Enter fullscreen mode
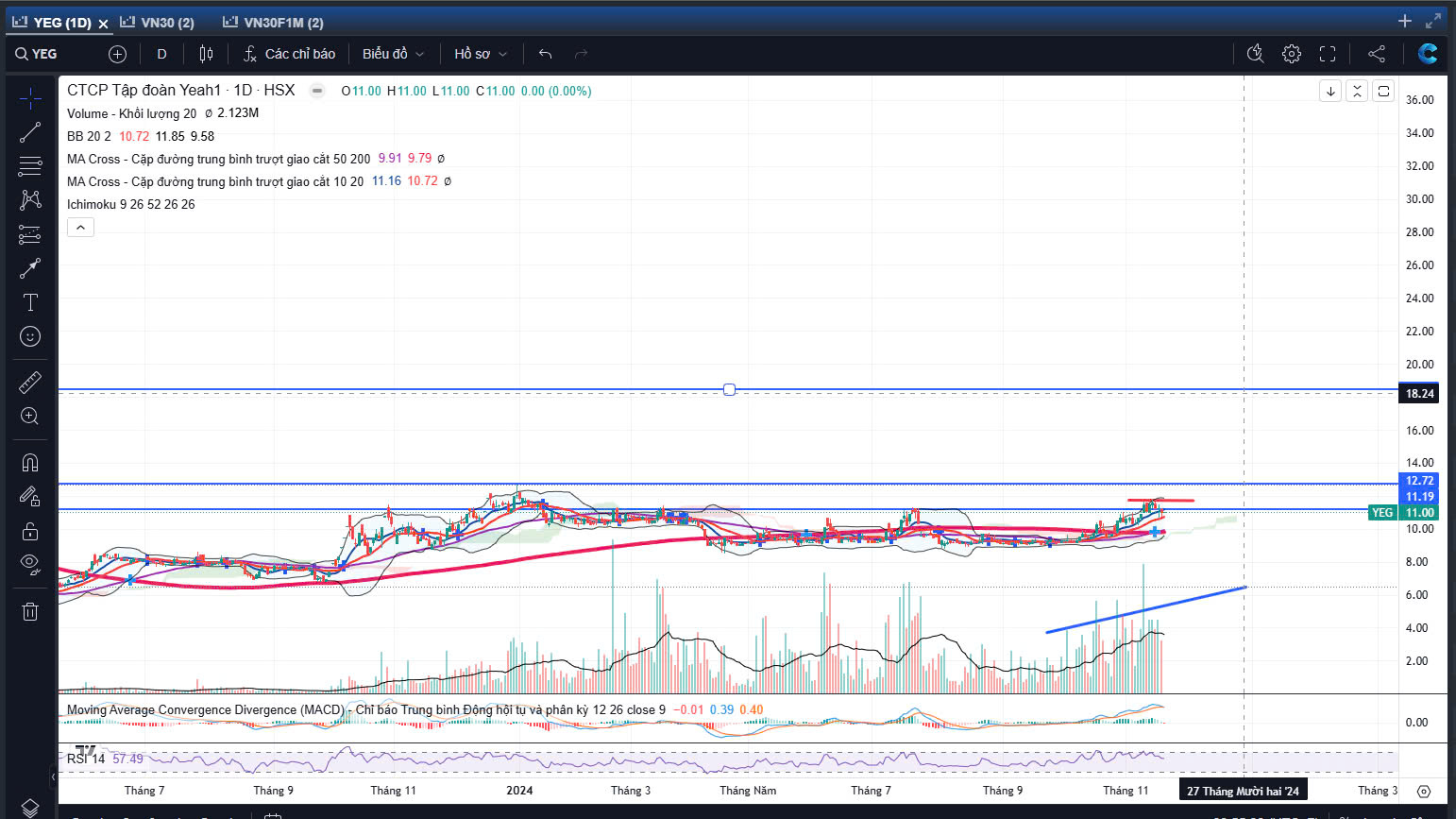Screen dimensions: 1456x819 1328,54
